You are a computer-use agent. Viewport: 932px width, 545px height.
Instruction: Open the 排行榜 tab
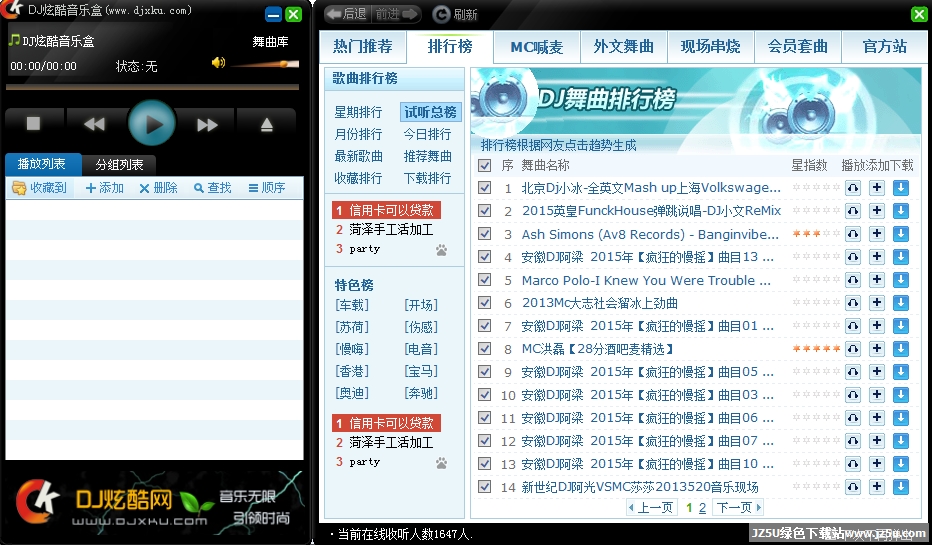pos(450,46)
